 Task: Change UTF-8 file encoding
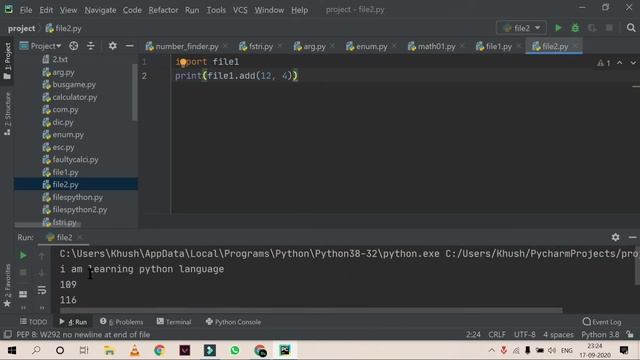tap(524, 334)
